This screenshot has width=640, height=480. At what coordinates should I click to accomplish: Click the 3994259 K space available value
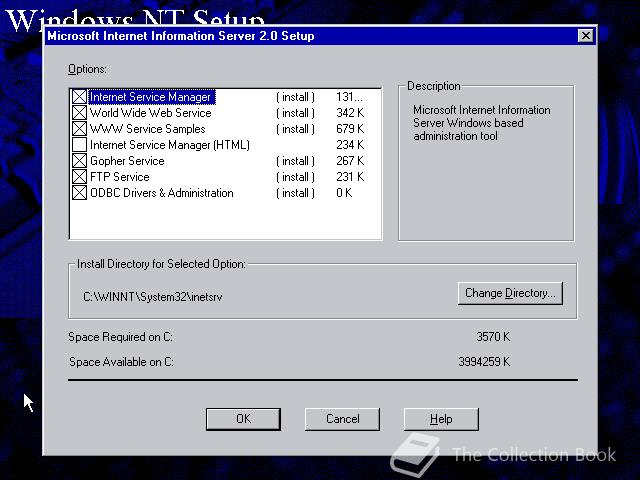coord(484,362)
